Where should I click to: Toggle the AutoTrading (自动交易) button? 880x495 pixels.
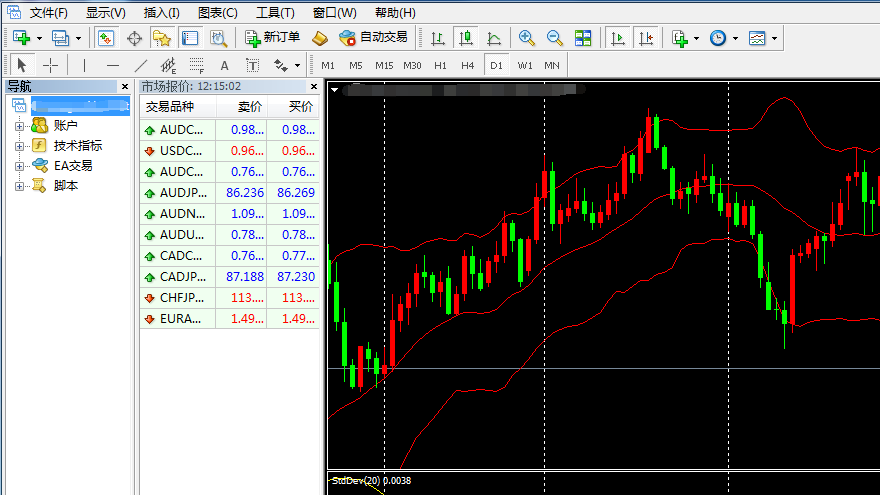click(373, 38)
